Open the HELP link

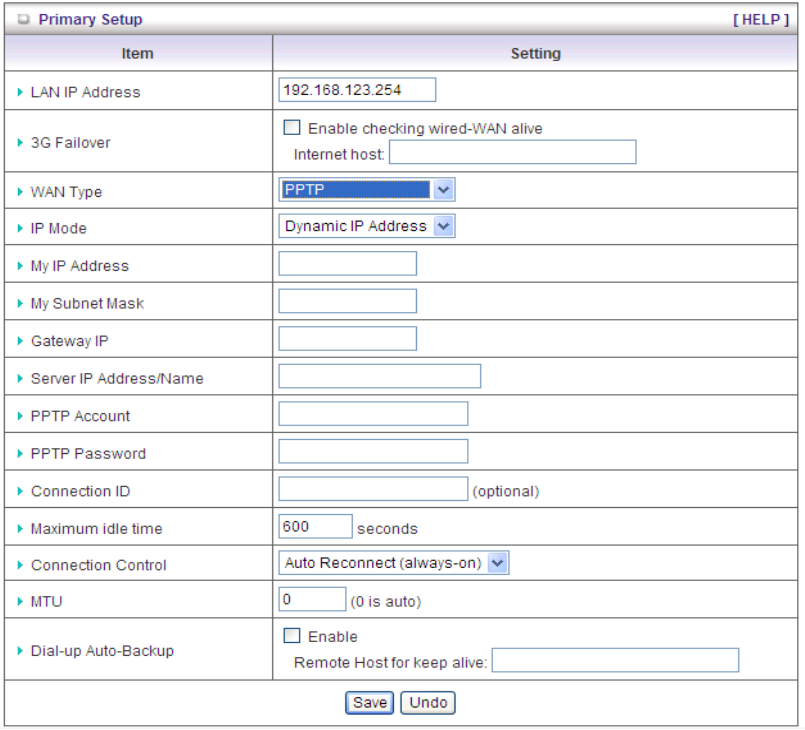pyautogui.click(x=761, y=20)
